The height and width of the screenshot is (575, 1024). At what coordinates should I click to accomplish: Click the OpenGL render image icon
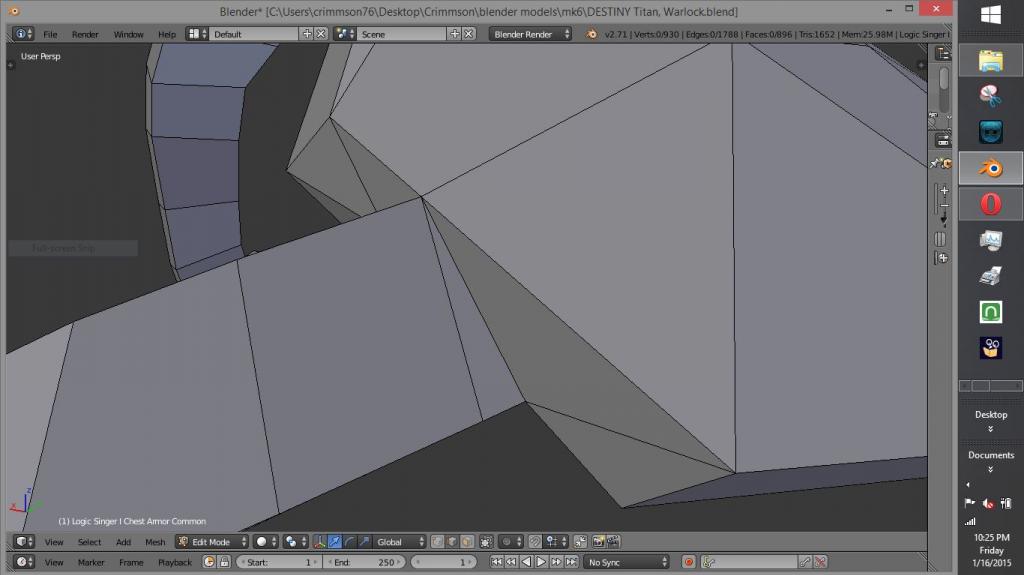(598, 542)
